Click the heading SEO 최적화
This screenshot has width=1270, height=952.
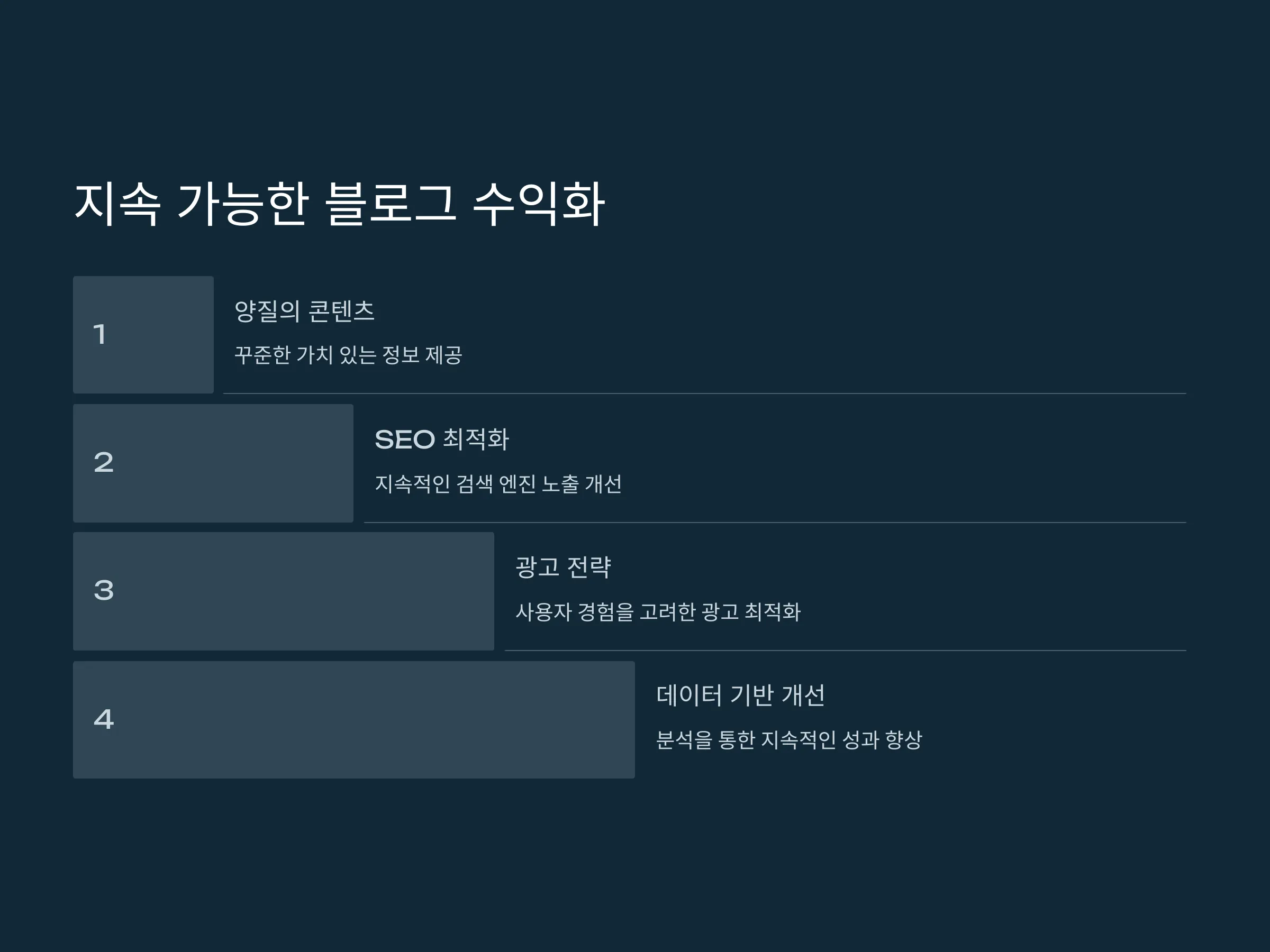442,439
